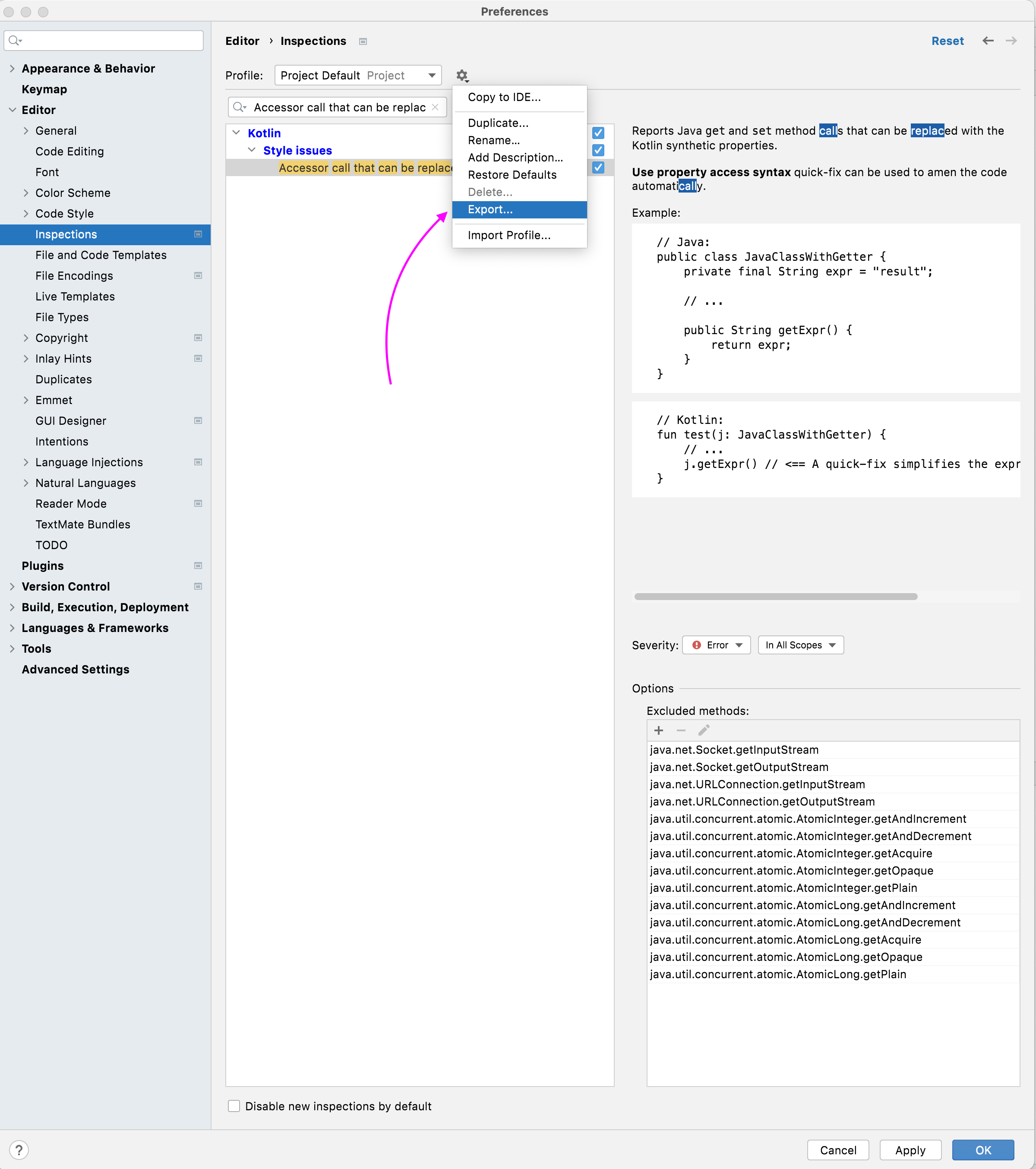Collapse the Kotlin tree node

pos(237,133)
